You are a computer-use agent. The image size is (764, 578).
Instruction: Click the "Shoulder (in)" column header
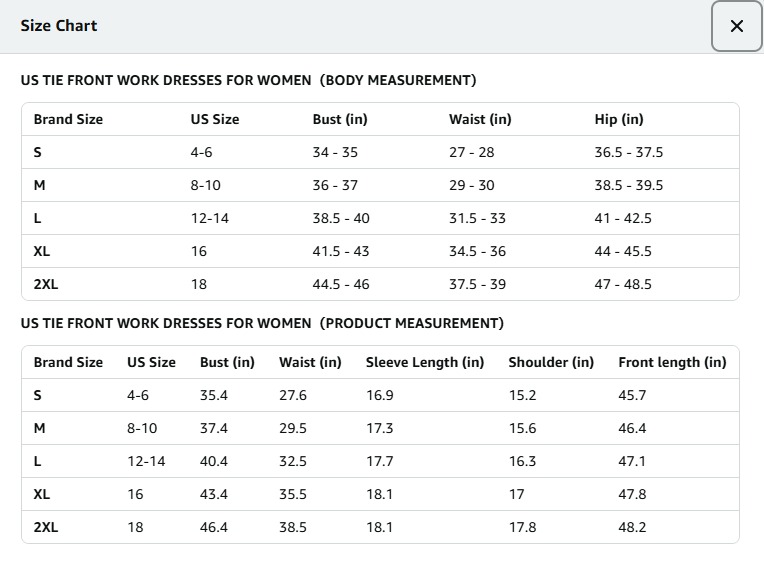pos(551,362)
